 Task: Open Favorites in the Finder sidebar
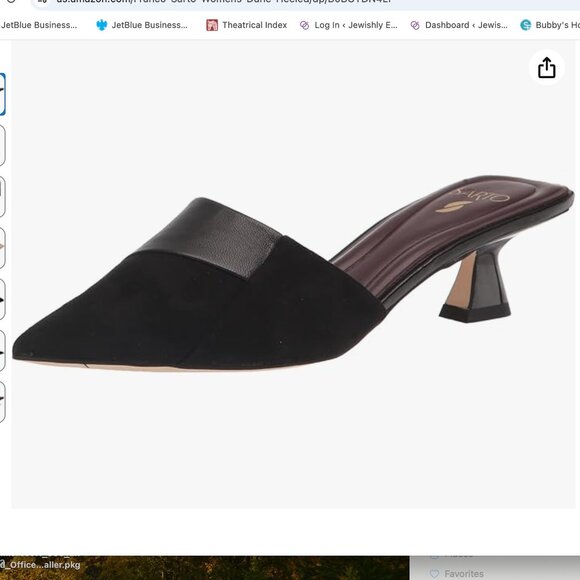click(x=457, y=574)
